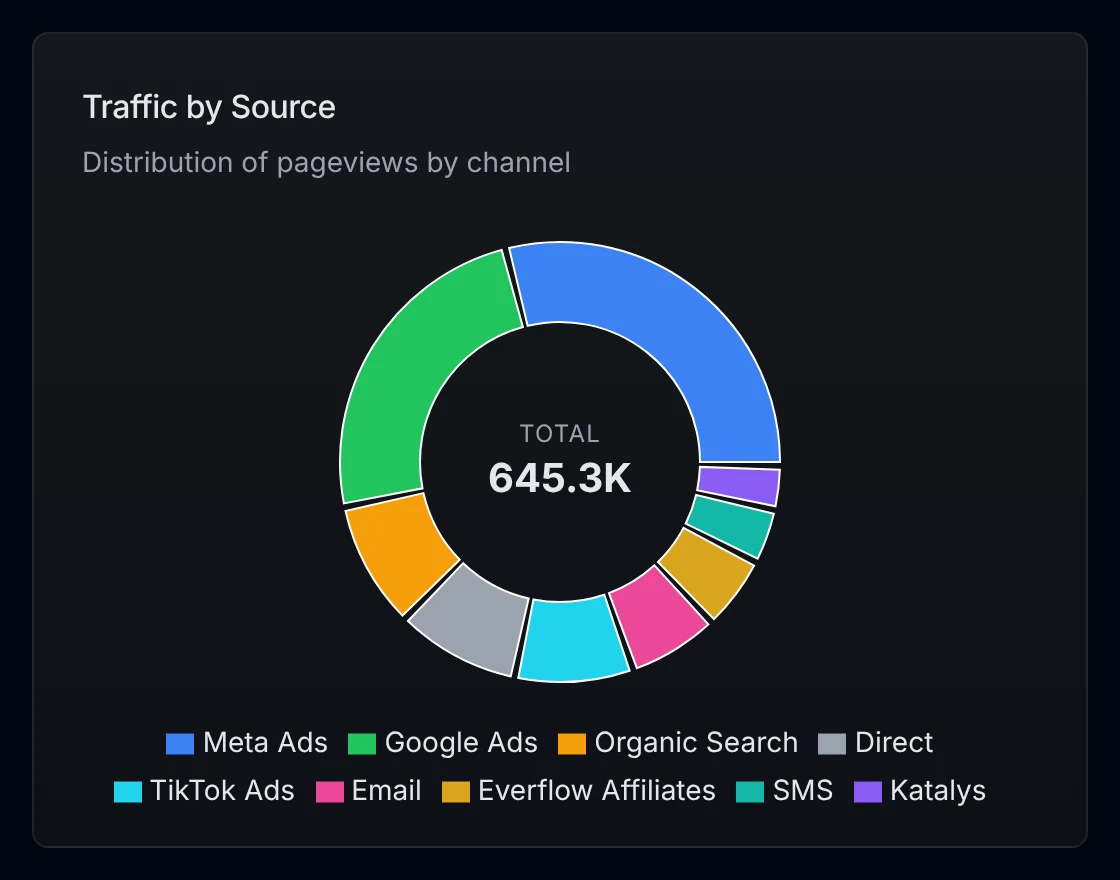Toggle the Everflow Affiliates legend label
The image size is (1120, 880).
597,791
